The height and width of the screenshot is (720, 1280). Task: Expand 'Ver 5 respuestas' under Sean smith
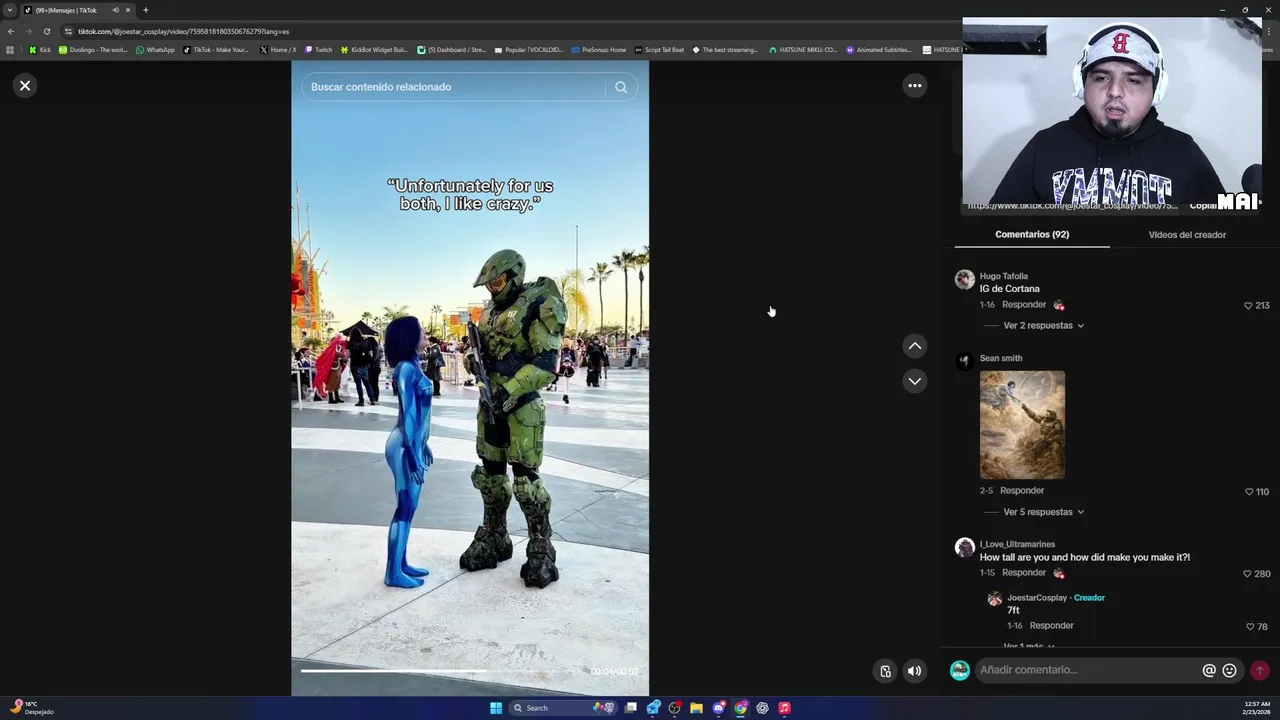(1043, 512)
